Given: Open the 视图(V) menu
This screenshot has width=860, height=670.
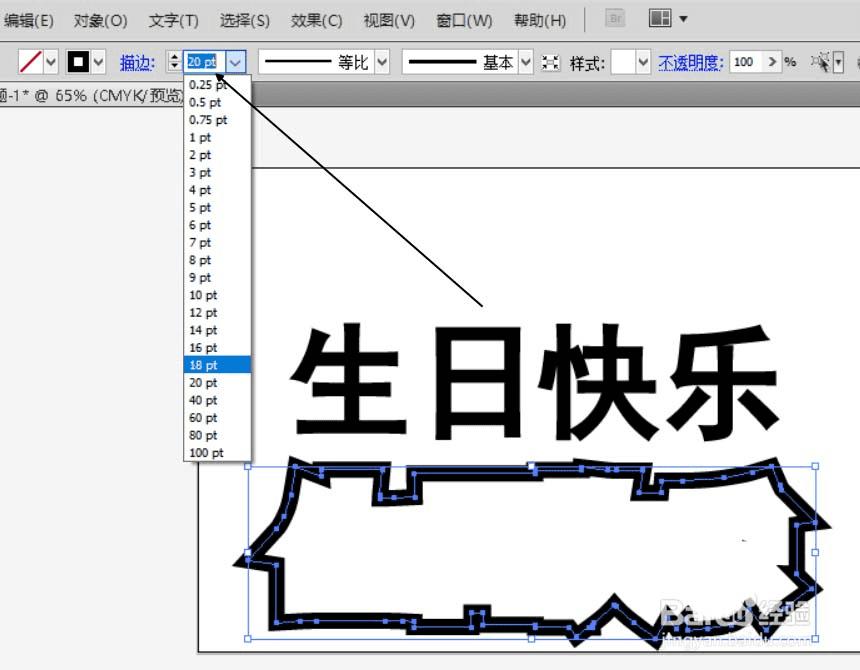Looking at the screenshot, I should pos(389,21).
